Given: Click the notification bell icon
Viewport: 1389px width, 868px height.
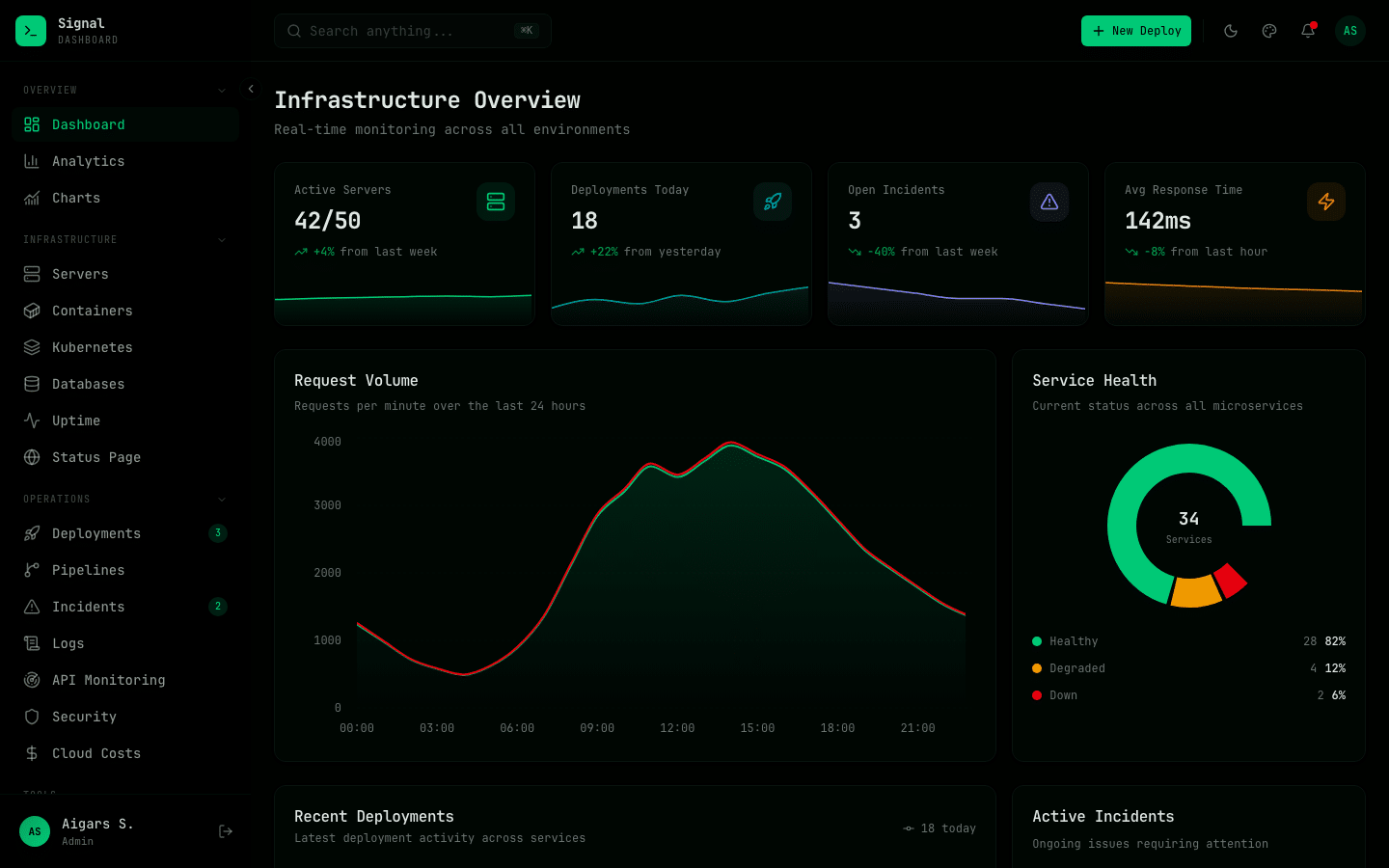Looking at the screenshot, I should (1307, 31).
